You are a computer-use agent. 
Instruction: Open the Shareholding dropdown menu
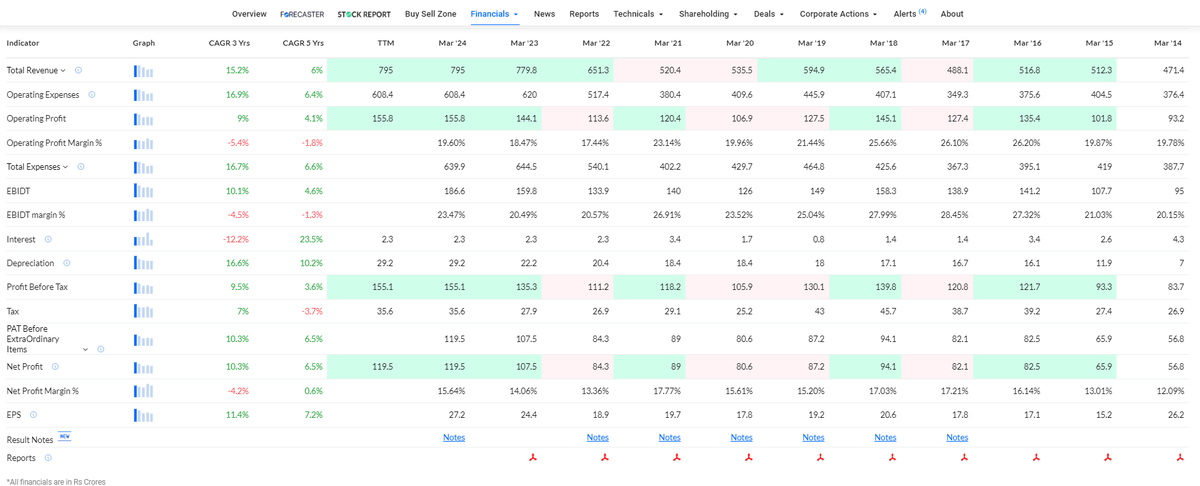click(x=708, y=14)
